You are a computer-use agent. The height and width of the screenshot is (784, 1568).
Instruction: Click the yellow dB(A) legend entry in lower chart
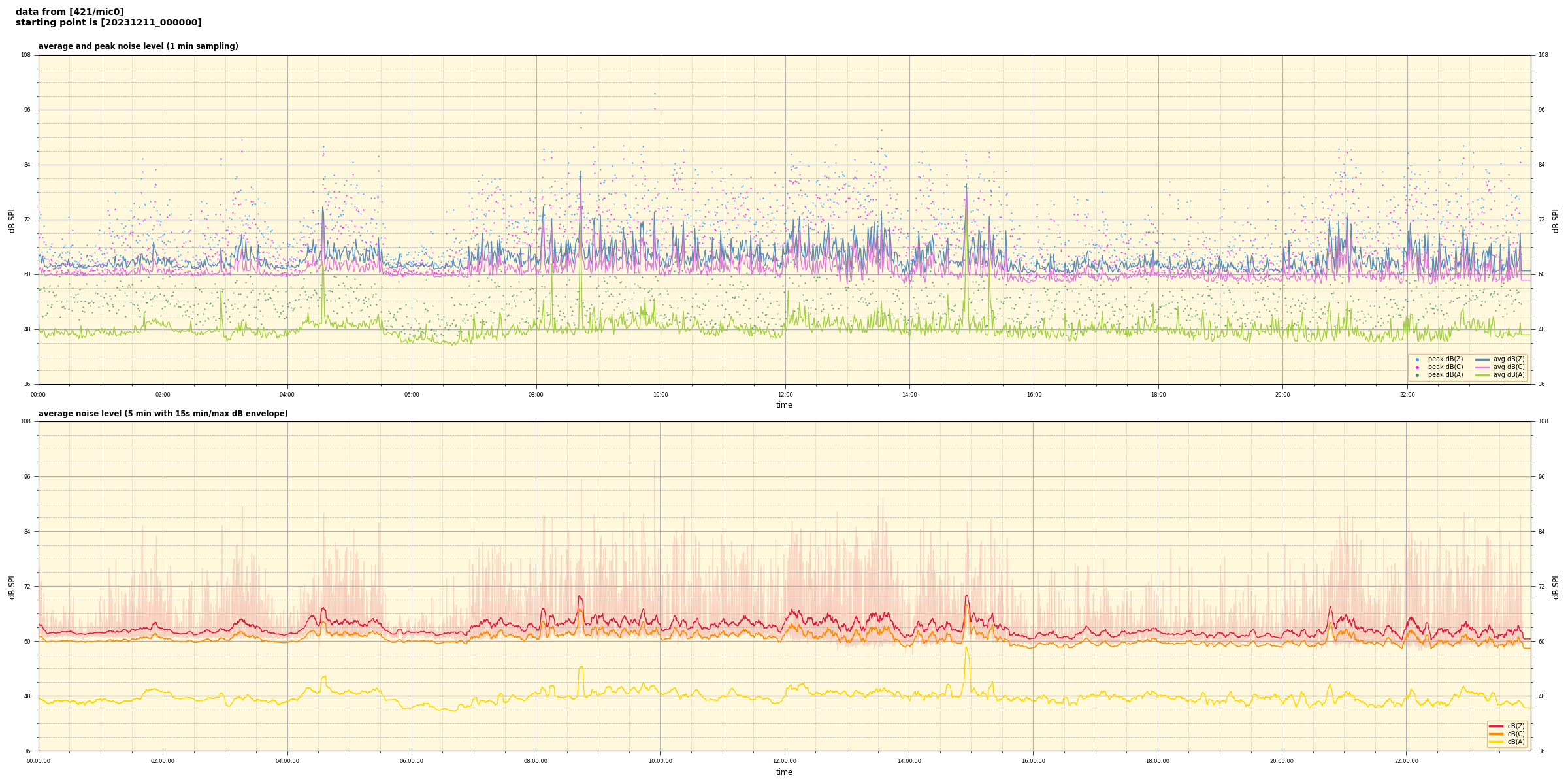coord(1497,742)
